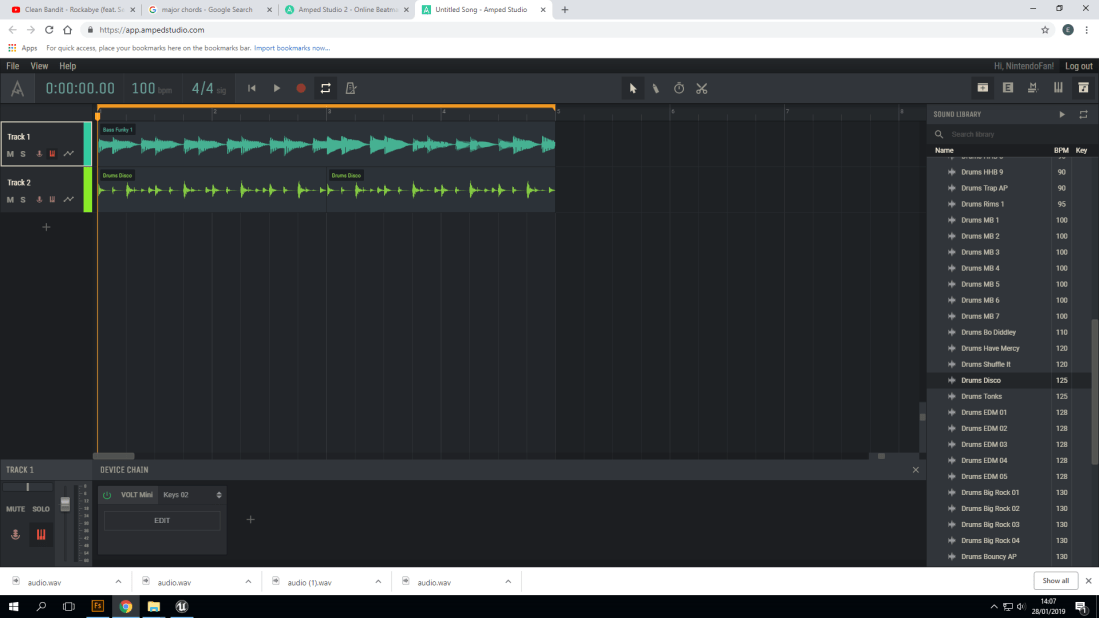Open the File menu

click(12, 65)
